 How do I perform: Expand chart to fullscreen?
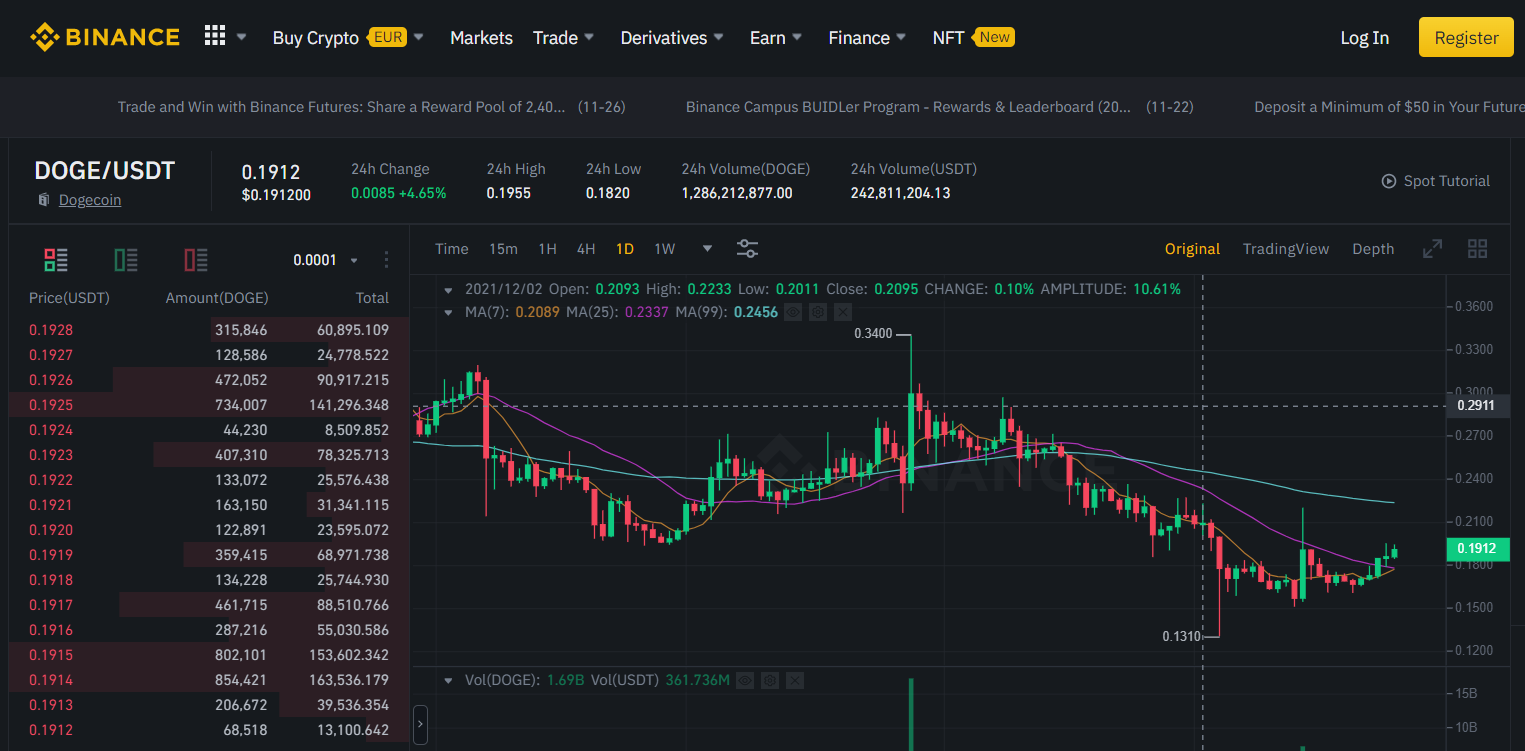pyautogui.click(x=1433, y=249)
